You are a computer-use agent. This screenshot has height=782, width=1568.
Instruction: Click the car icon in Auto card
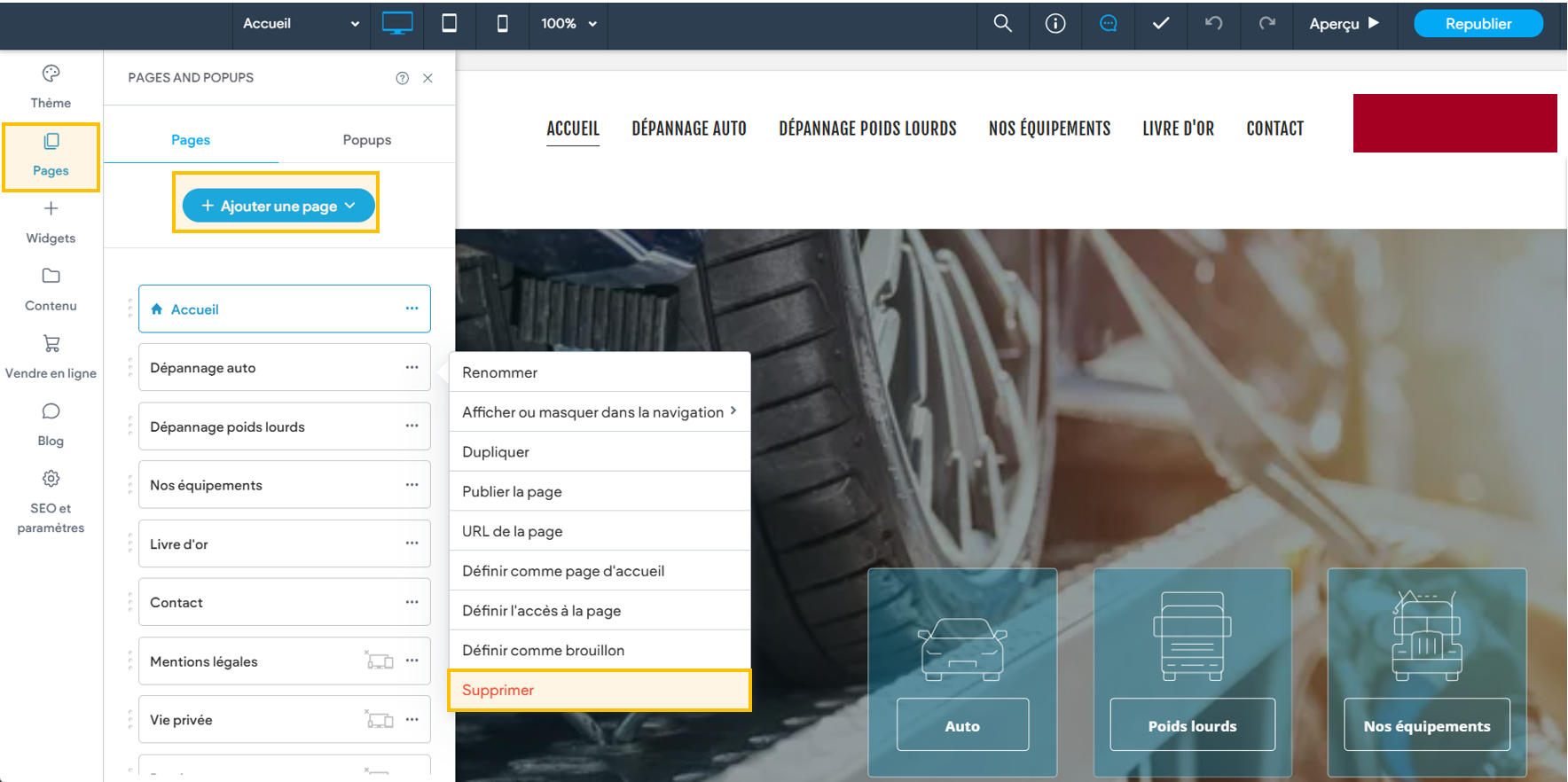tap(962, 648)
